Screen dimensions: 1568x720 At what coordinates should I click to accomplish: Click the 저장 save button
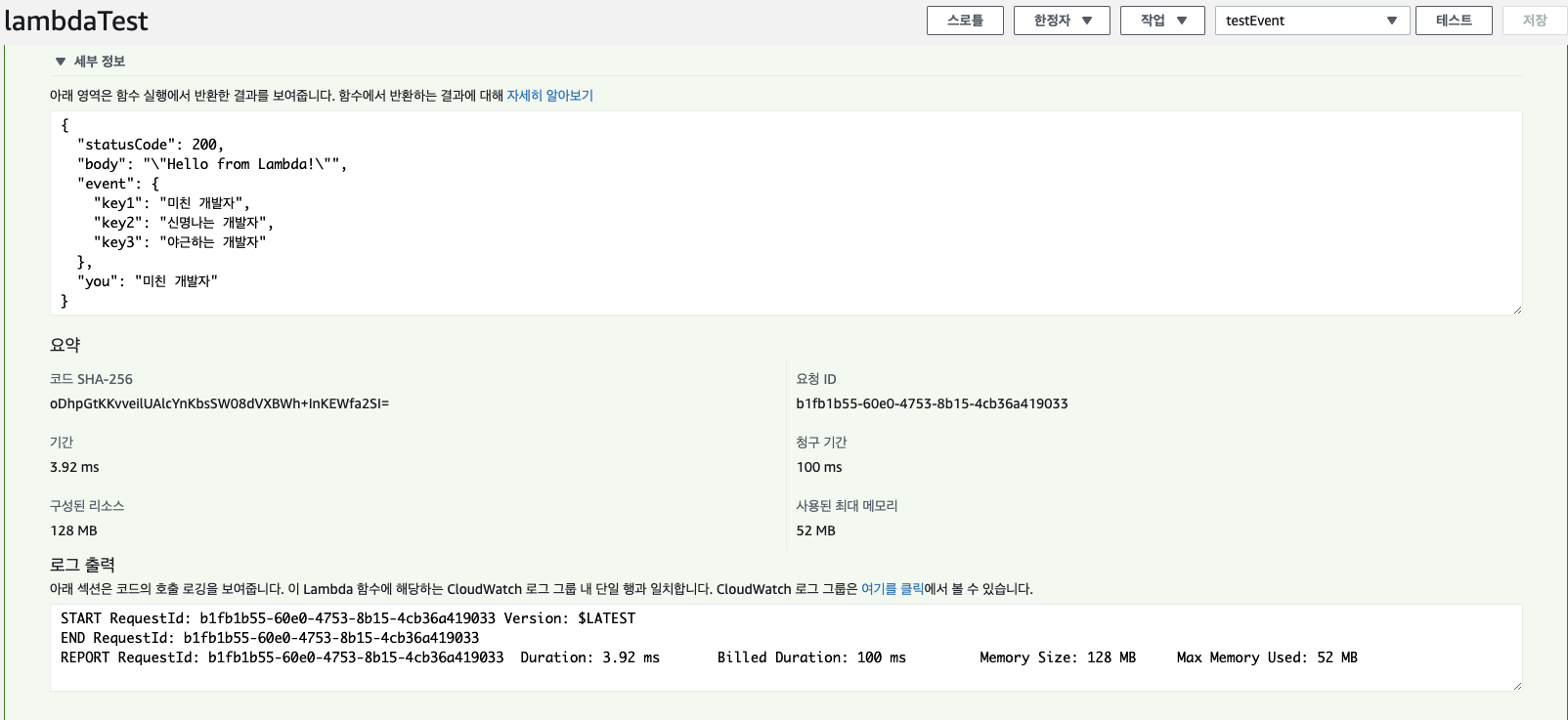1535,21
